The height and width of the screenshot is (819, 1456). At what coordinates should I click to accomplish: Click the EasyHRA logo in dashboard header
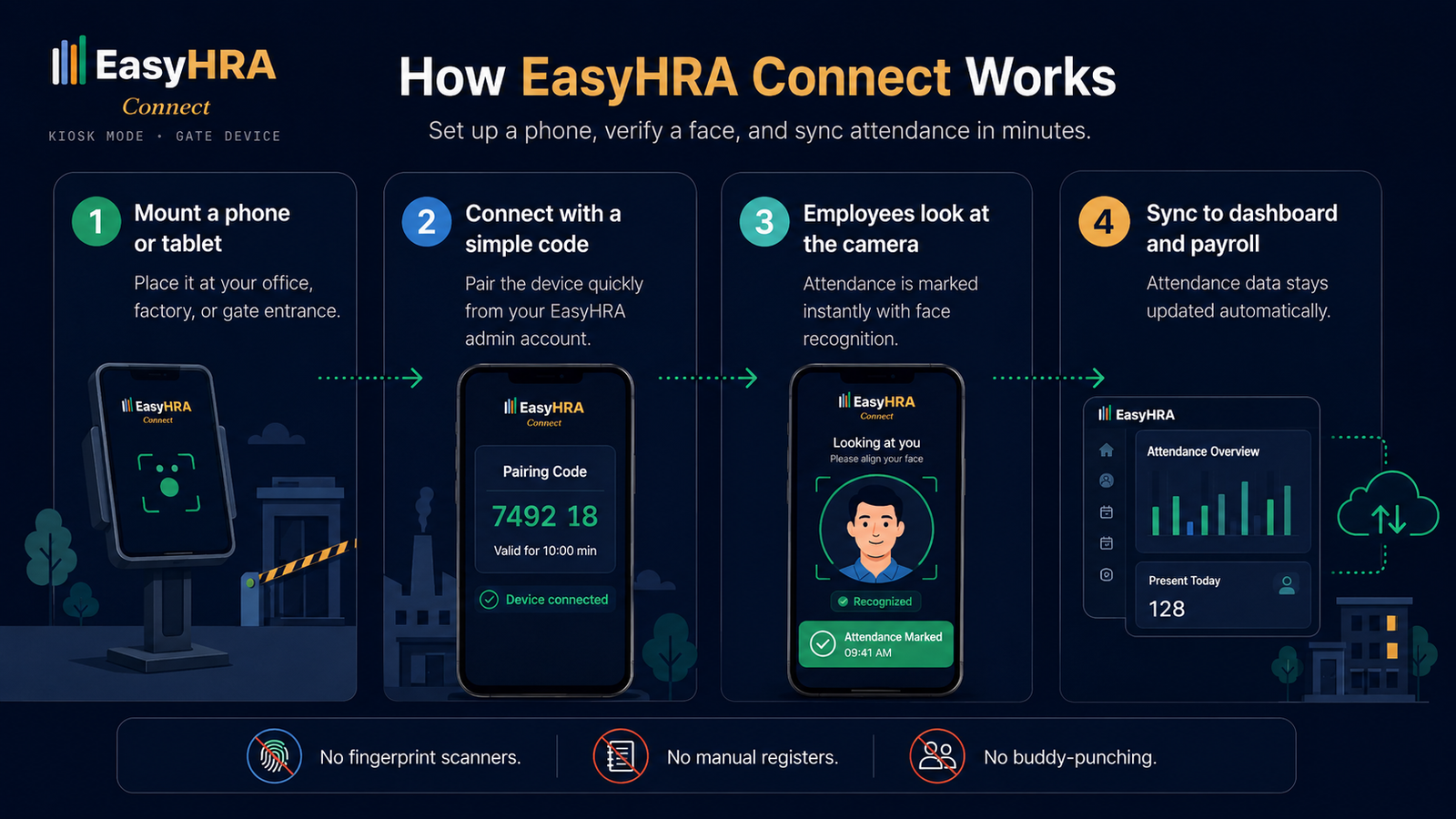pos(1137,414)
